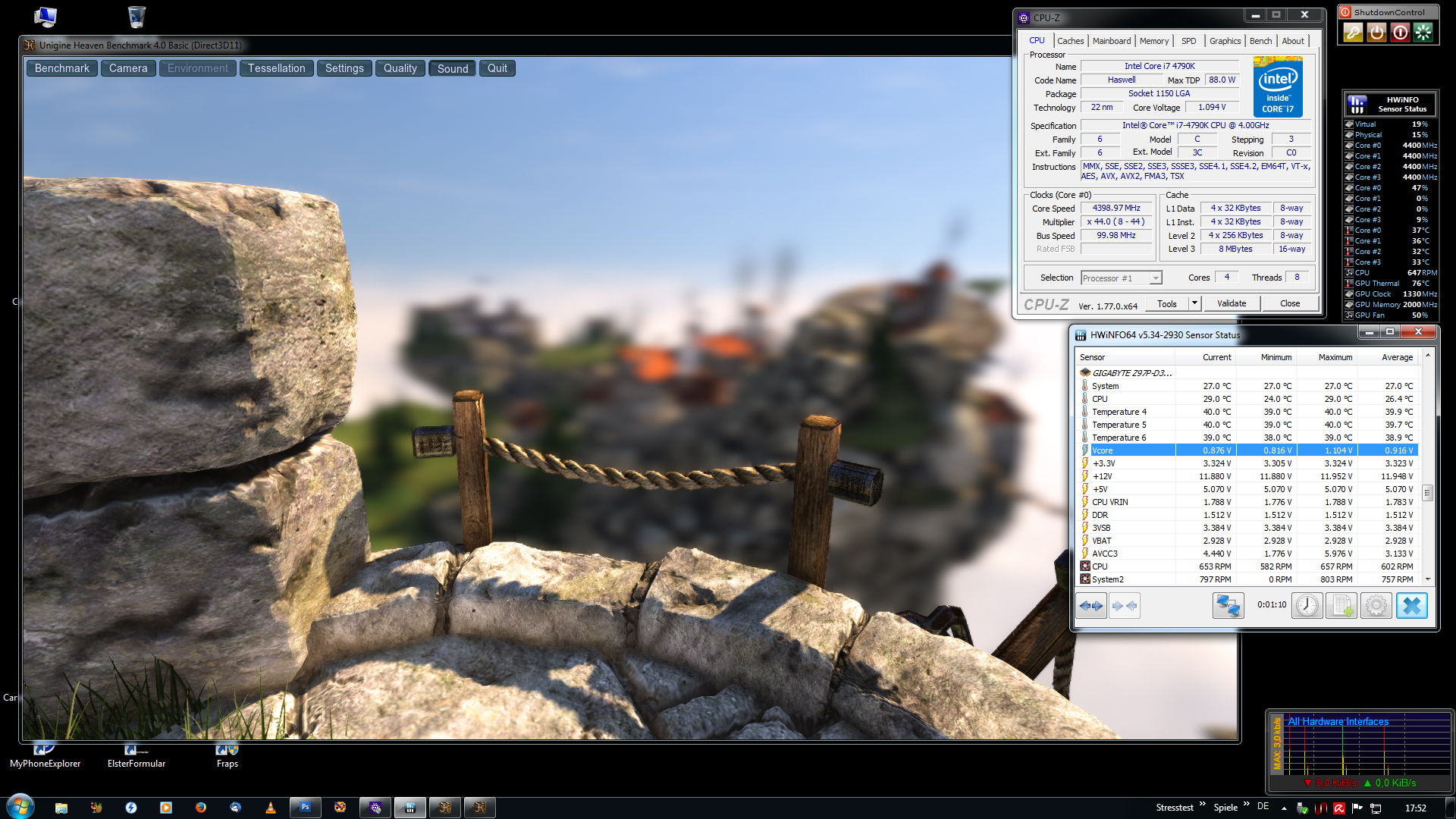Click the green restart icon in ShutdownControl
Screen dimensions: 1456x819
click(1423, 33)
